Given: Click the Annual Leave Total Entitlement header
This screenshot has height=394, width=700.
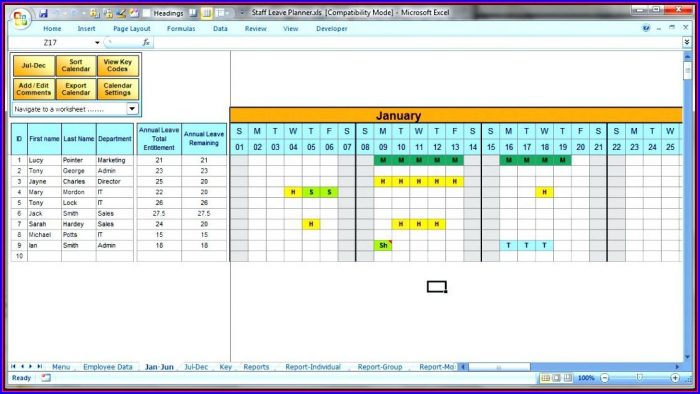Looking at the screenshot, I should 159,139.
